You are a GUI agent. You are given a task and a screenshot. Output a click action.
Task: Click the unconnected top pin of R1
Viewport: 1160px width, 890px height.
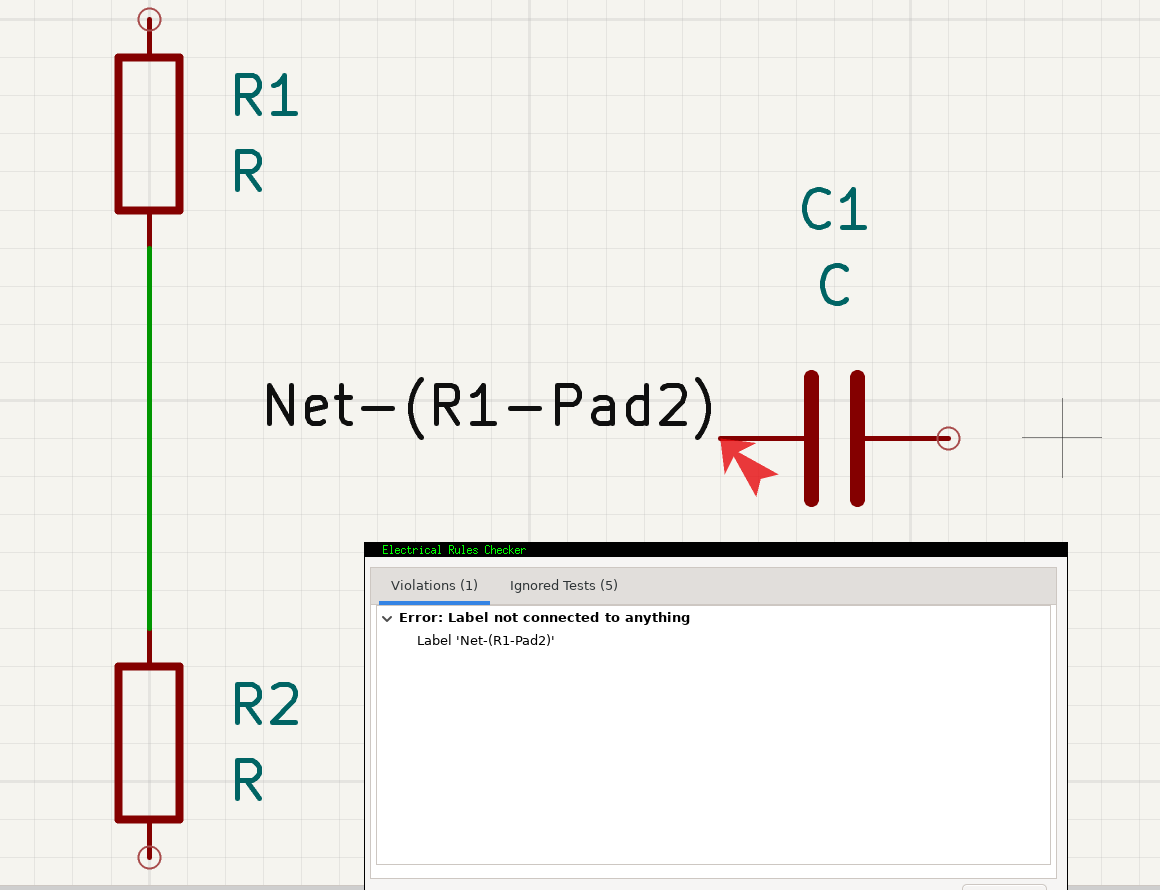149,20
